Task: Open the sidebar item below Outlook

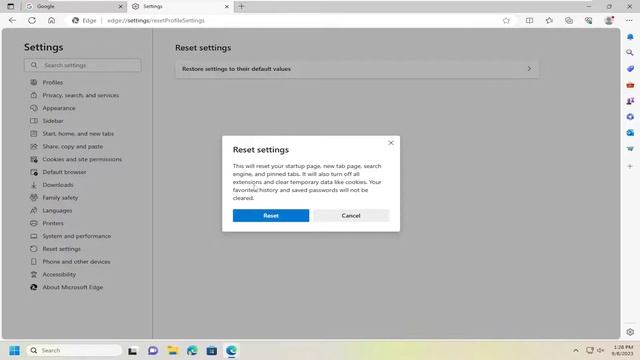Action: 630,149
